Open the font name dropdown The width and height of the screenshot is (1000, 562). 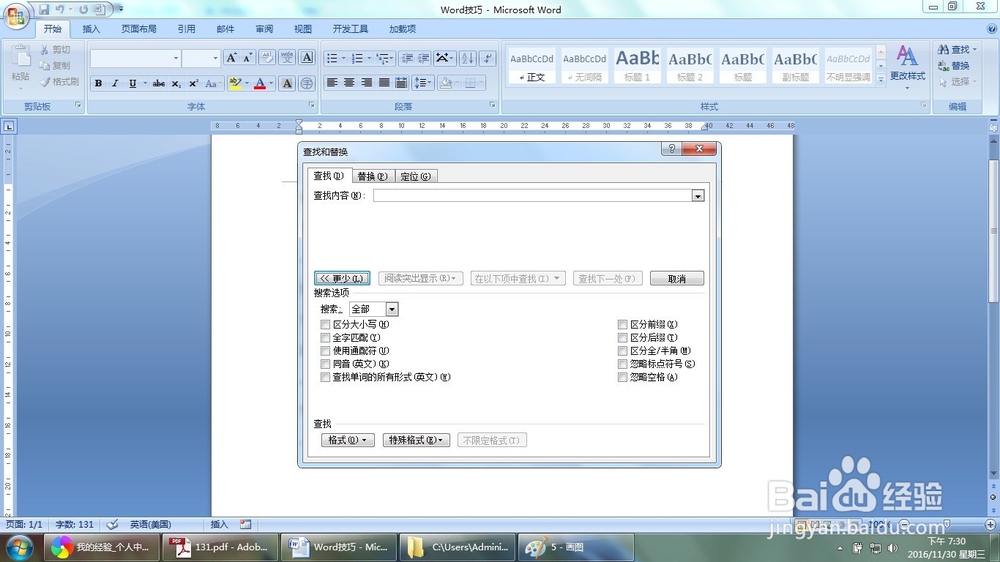tap(175, 58)
